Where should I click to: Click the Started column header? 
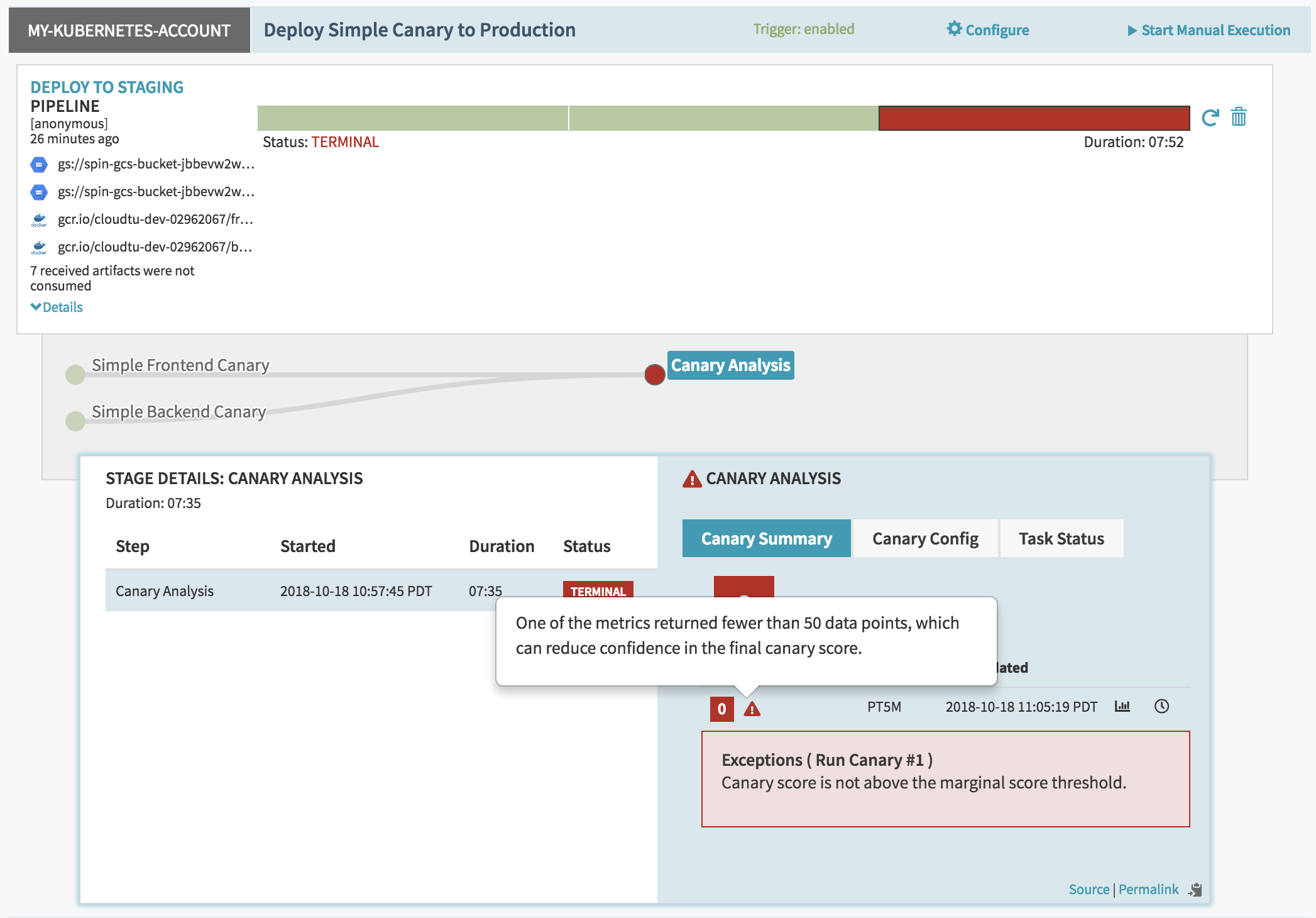(308, 546)
